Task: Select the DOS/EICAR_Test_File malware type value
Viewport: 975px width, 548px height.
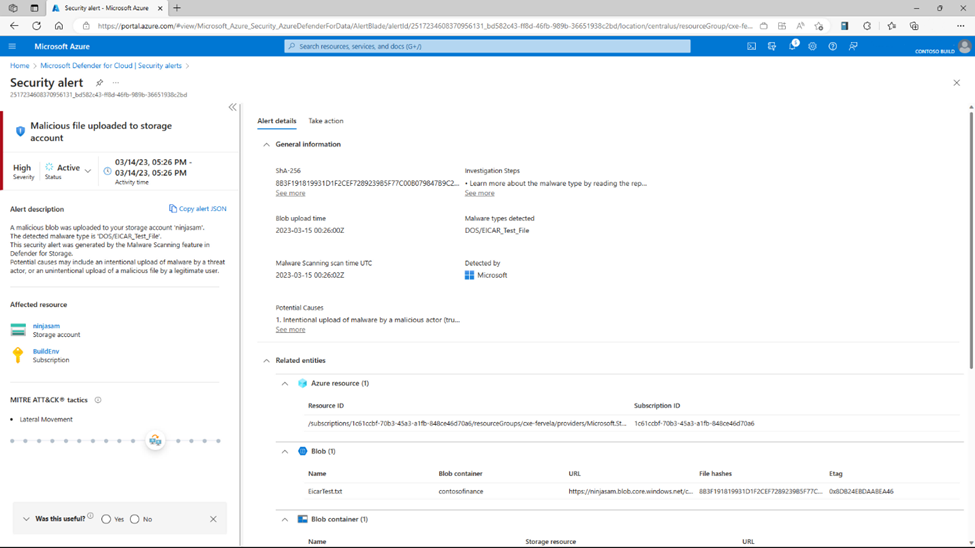Action: coord(497,230)
